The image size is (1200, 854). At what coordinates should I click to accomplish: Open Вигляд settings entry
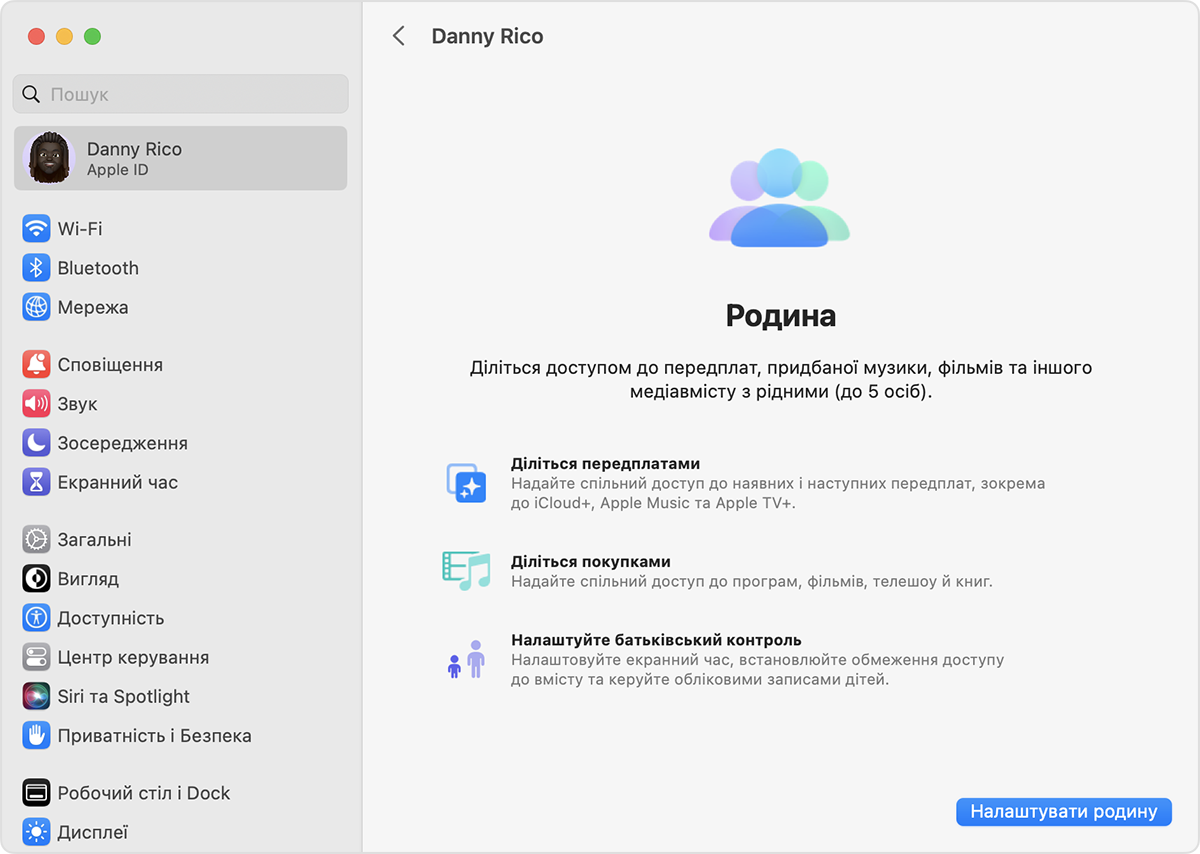point(36,578)
